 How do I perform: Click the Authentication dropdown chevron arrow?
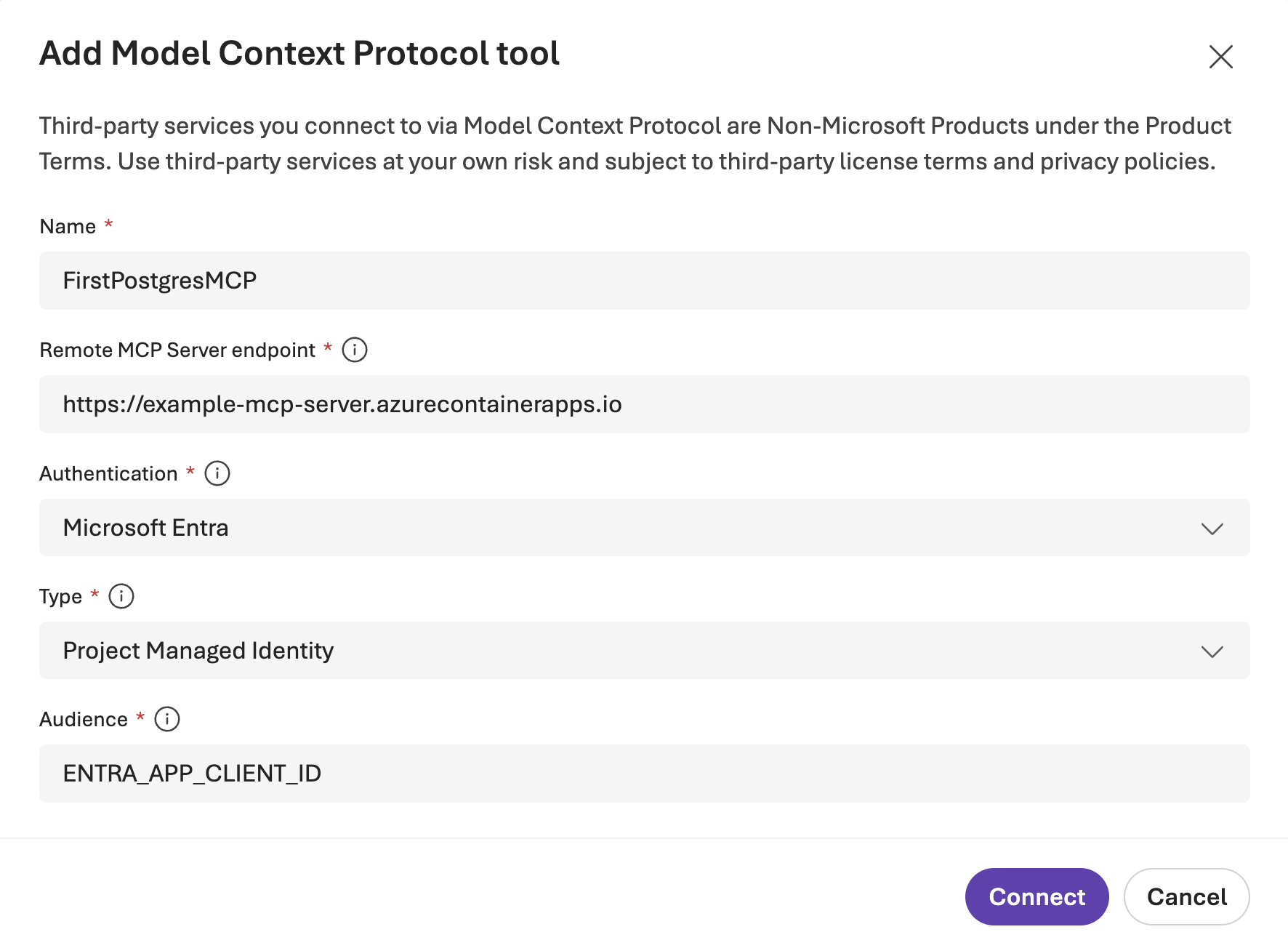pos(1212,529)
